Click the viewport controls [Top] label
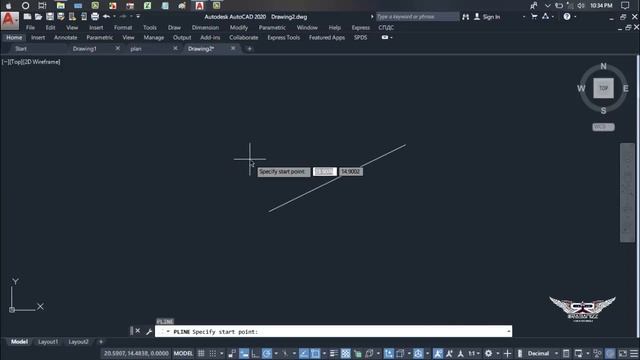The image size is (640, 360). 16,62
